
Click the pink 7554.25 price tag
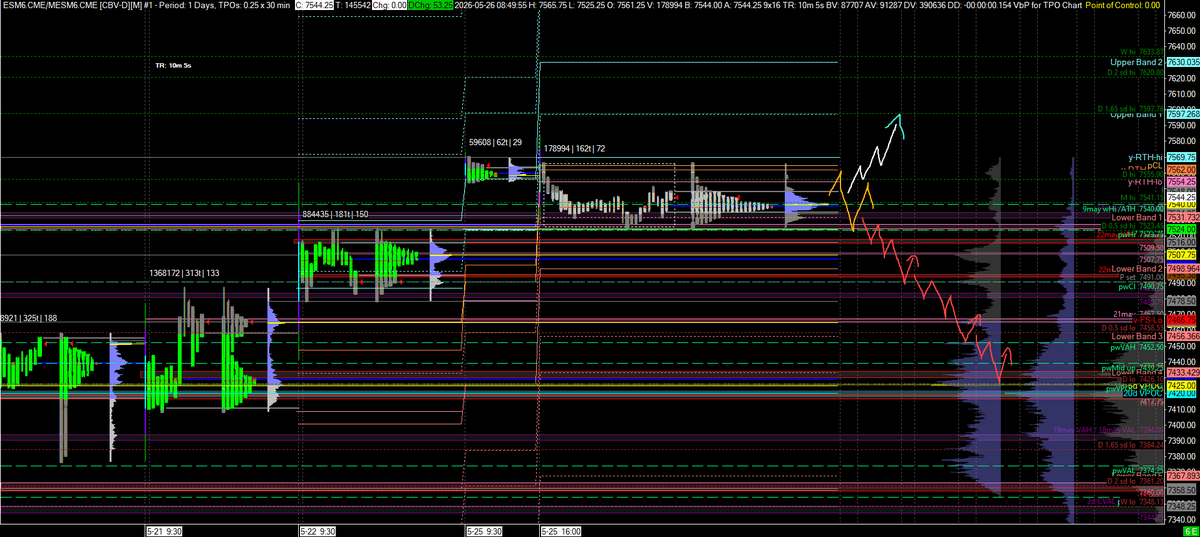1180,182
